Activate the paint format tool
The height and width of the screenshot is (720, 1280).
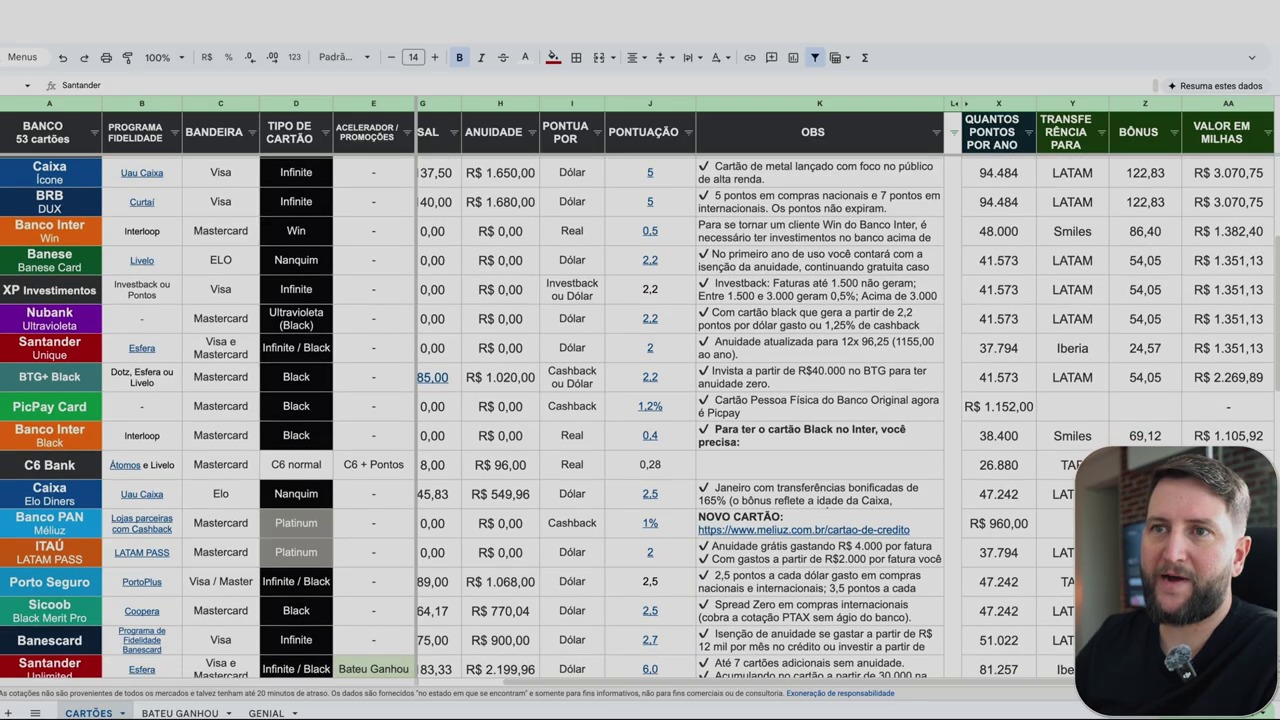coord(127,58)
